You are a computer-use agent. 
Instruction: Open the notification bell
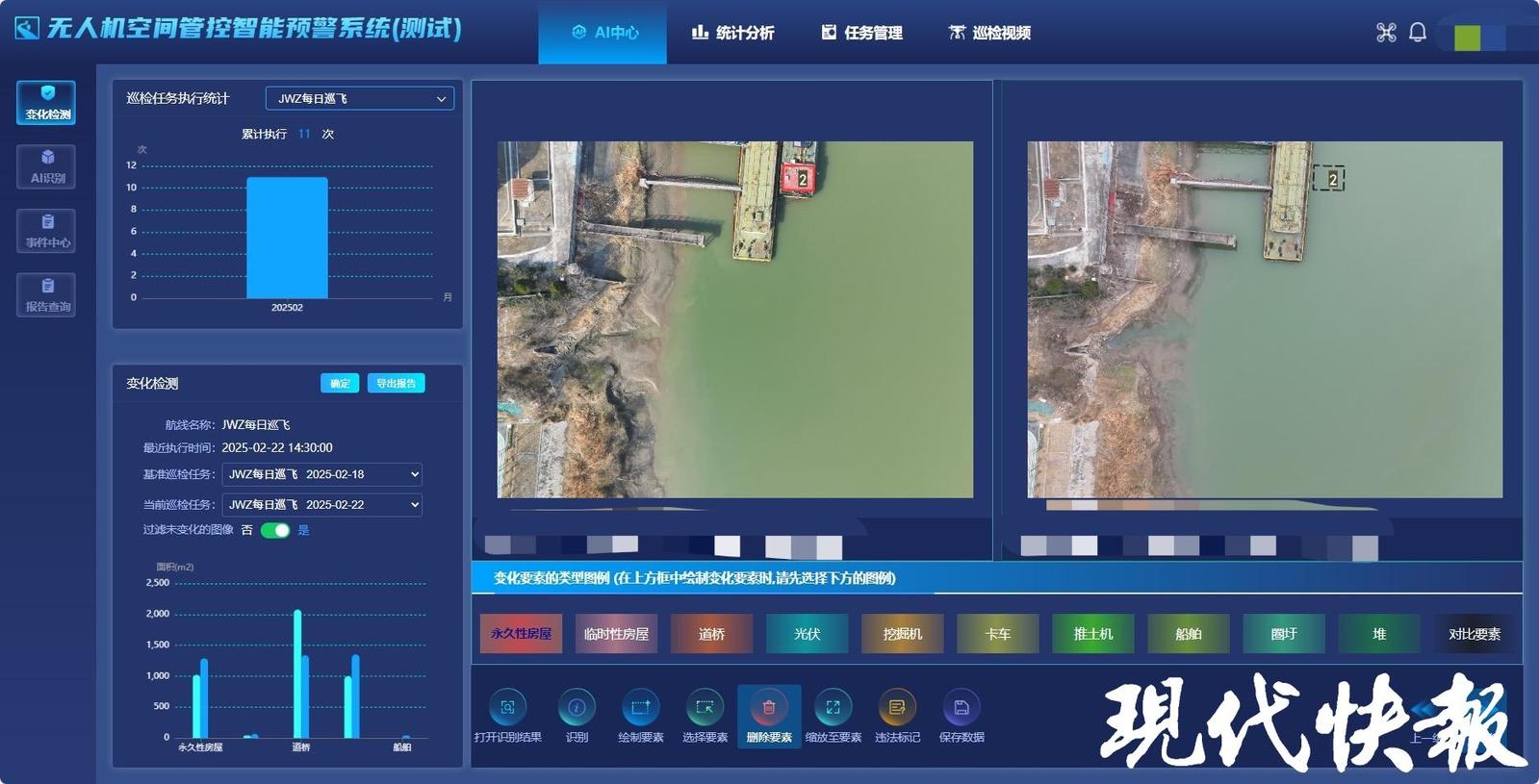pos(1417,33)
